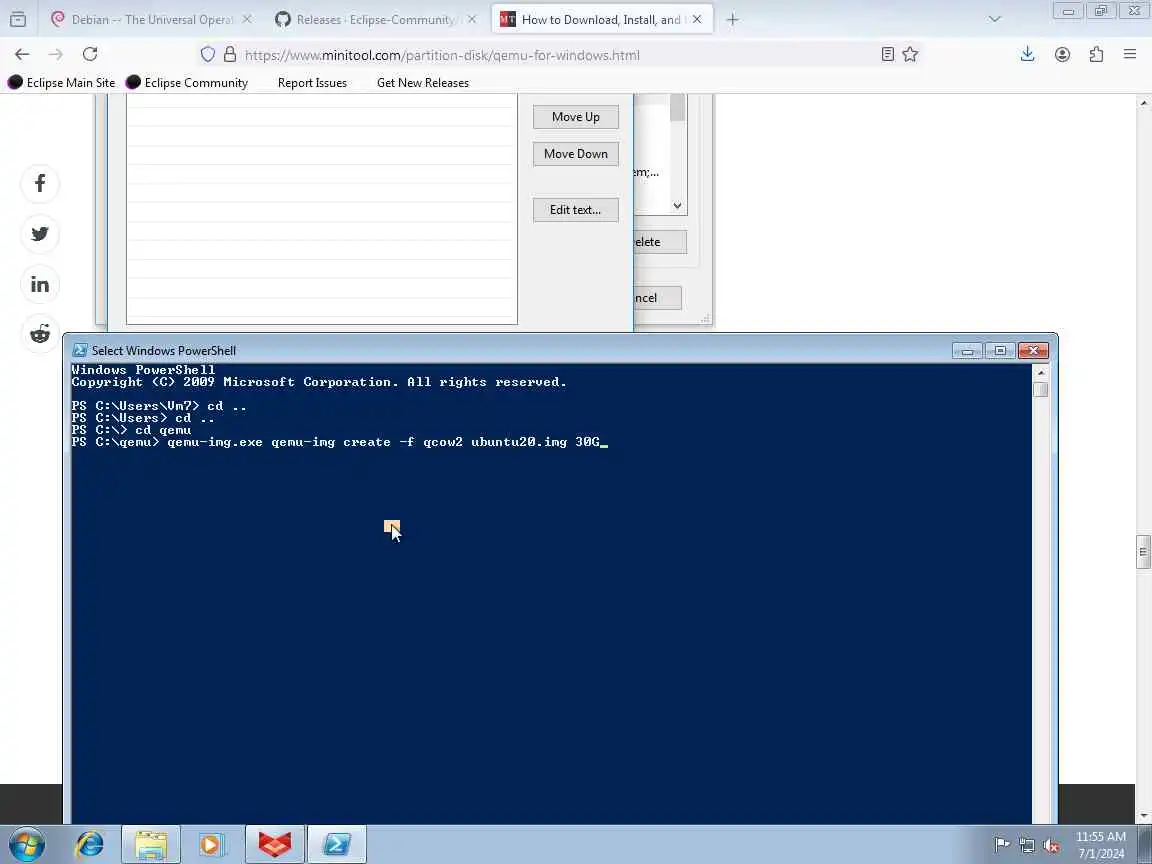Open Eclipse Main Site bookmark

pos(62,83)
